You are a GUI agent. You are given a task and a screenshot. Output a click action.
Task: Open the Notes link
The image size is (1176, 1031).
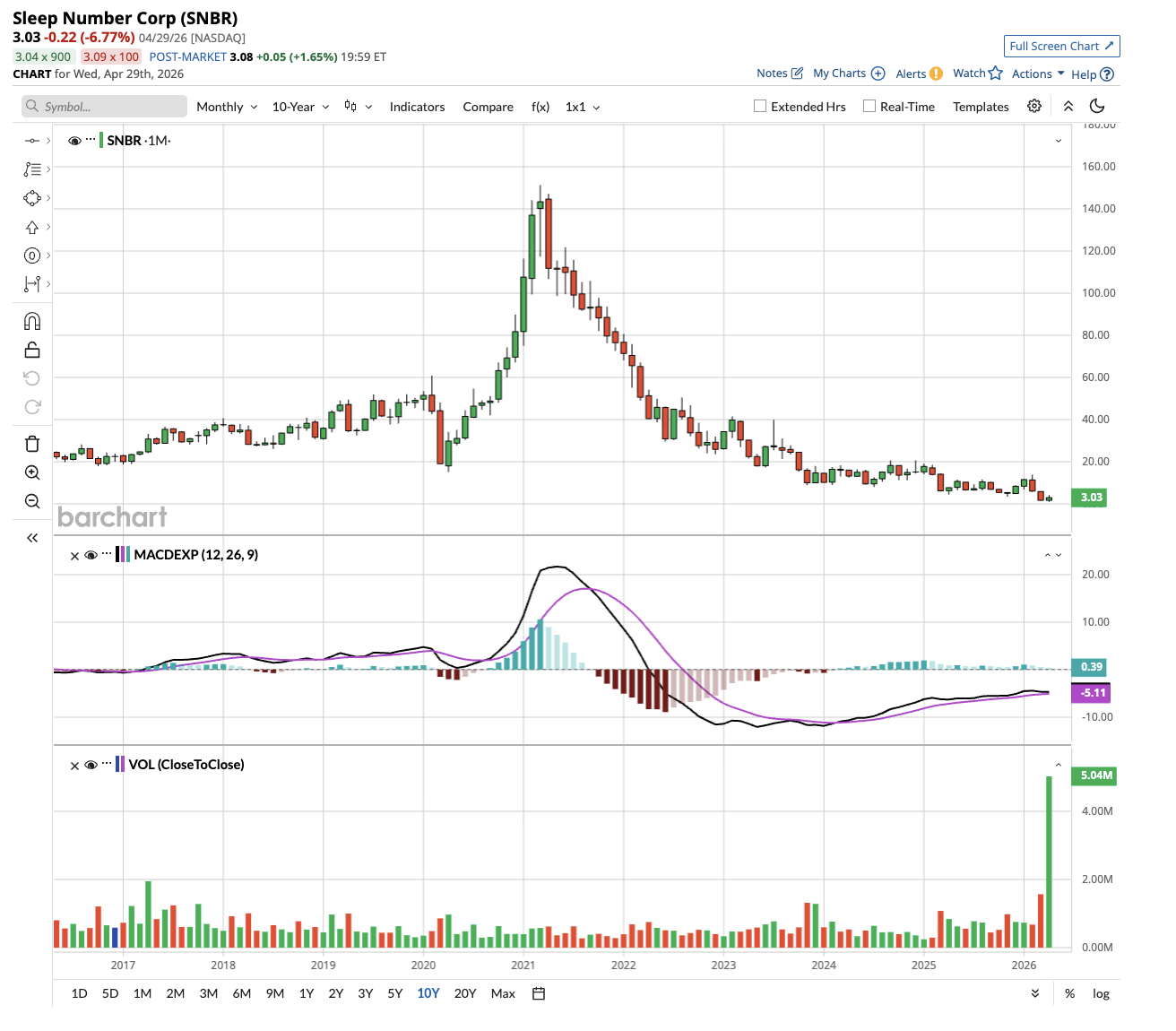point(780,74)
